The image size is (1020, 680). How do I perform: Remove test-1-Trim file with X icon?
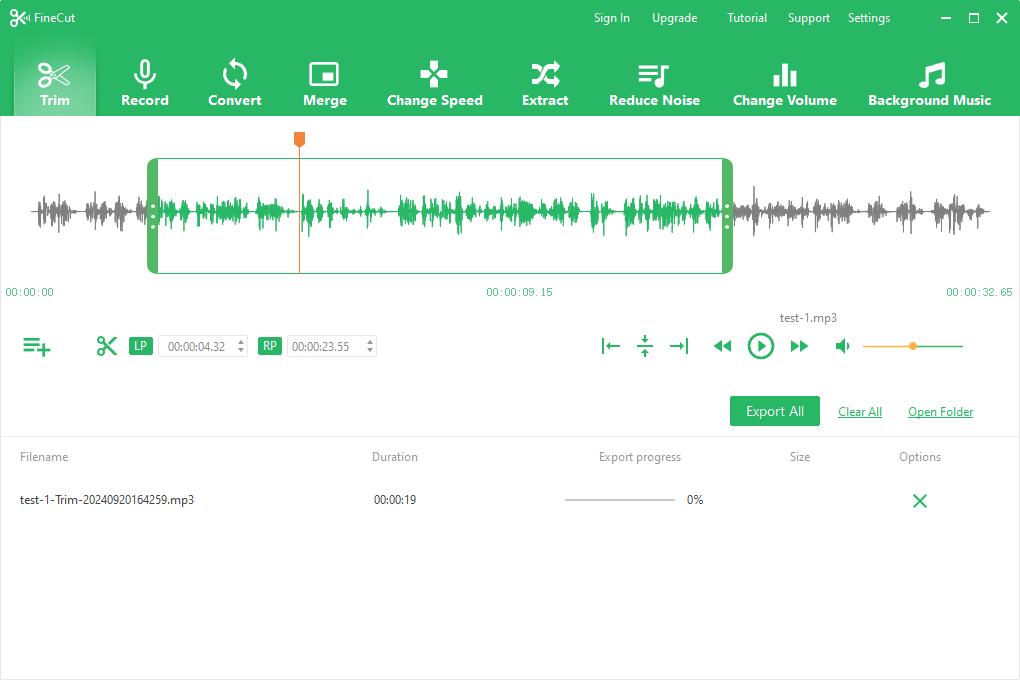[x=920, y=500]
